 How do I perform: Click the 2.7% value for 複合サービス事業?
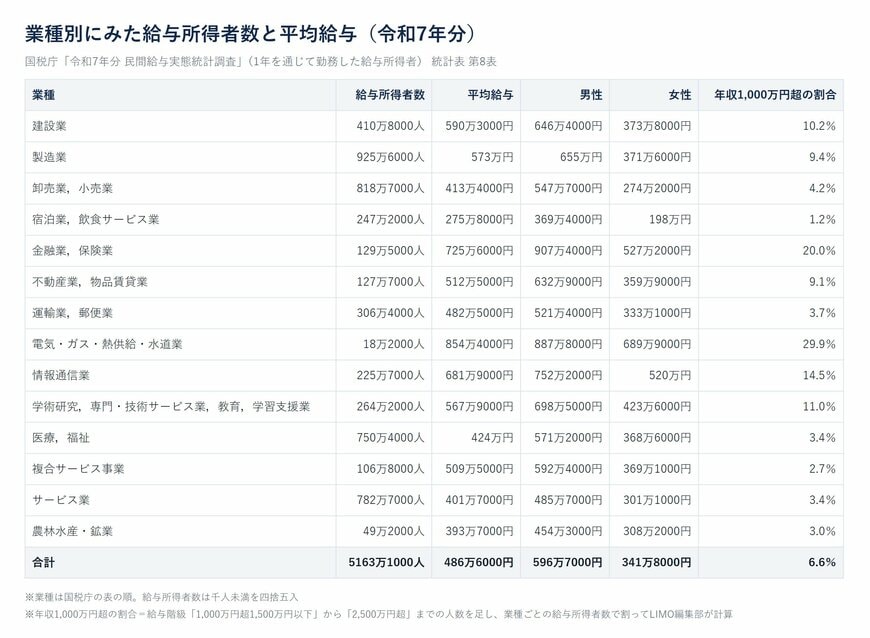tap(822, 469)
